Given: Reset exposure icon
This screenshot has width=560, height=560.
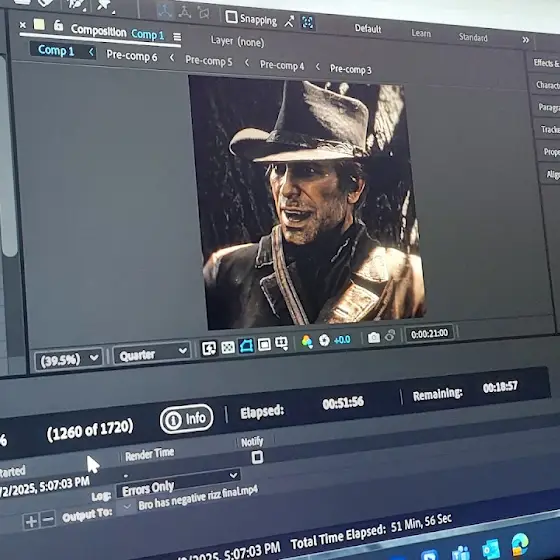Looking at the screenshot, I should click(324, 340).
